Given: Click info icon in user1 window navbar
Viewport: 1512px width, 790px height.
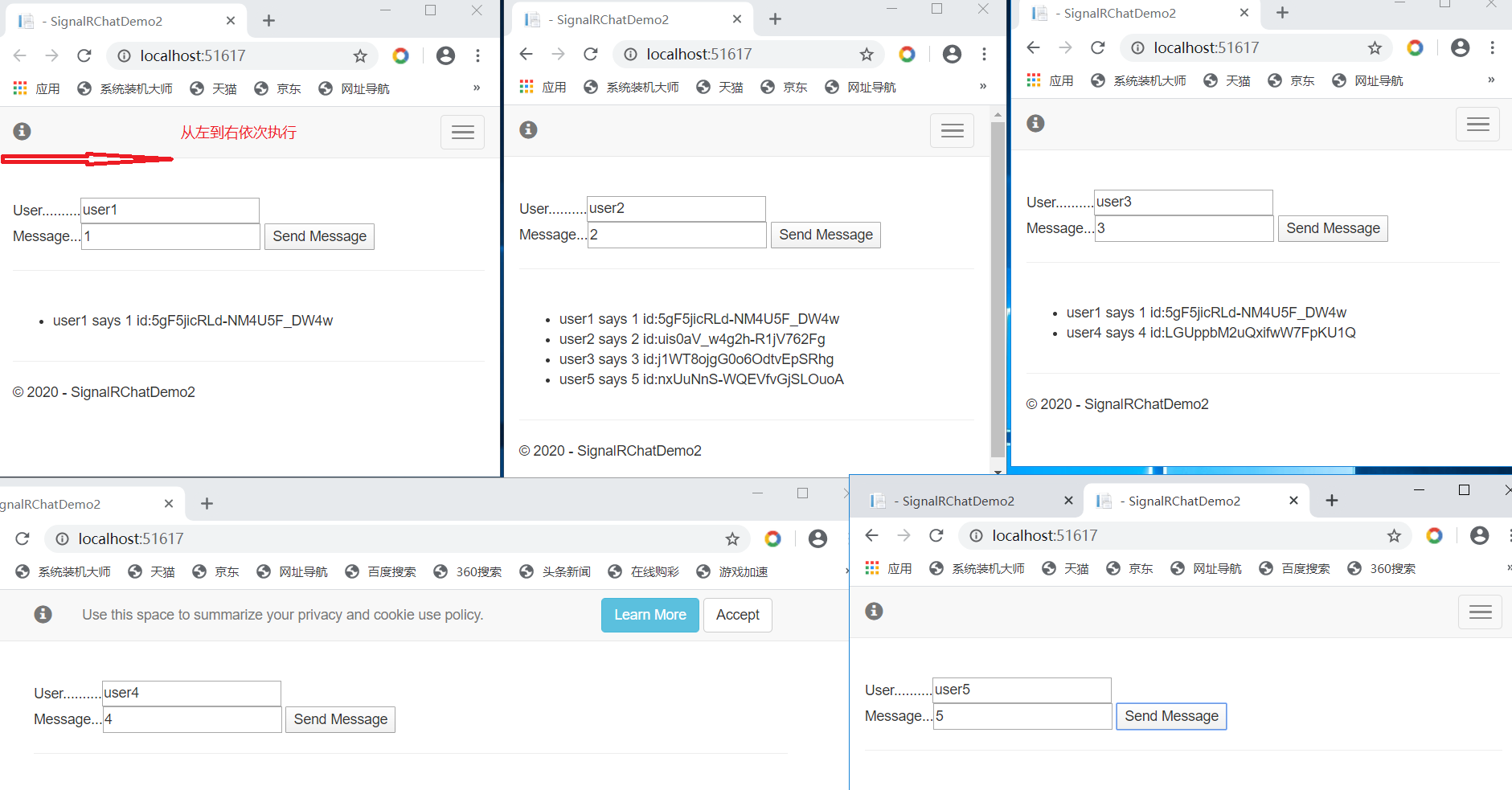Looking at the screenshot, I should (23, 131).
